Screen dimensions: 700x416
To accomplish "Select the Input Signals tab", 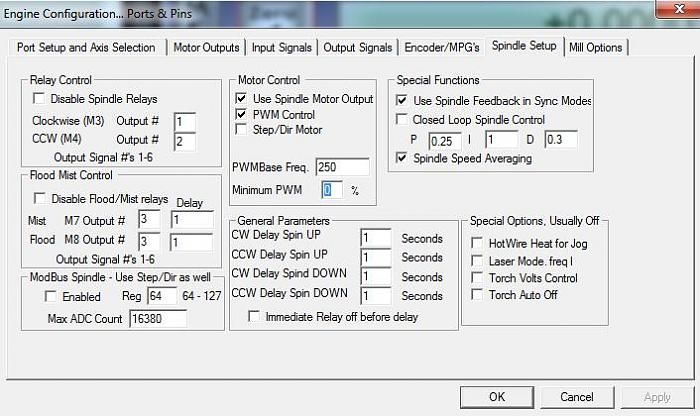I will click(281, 47).
